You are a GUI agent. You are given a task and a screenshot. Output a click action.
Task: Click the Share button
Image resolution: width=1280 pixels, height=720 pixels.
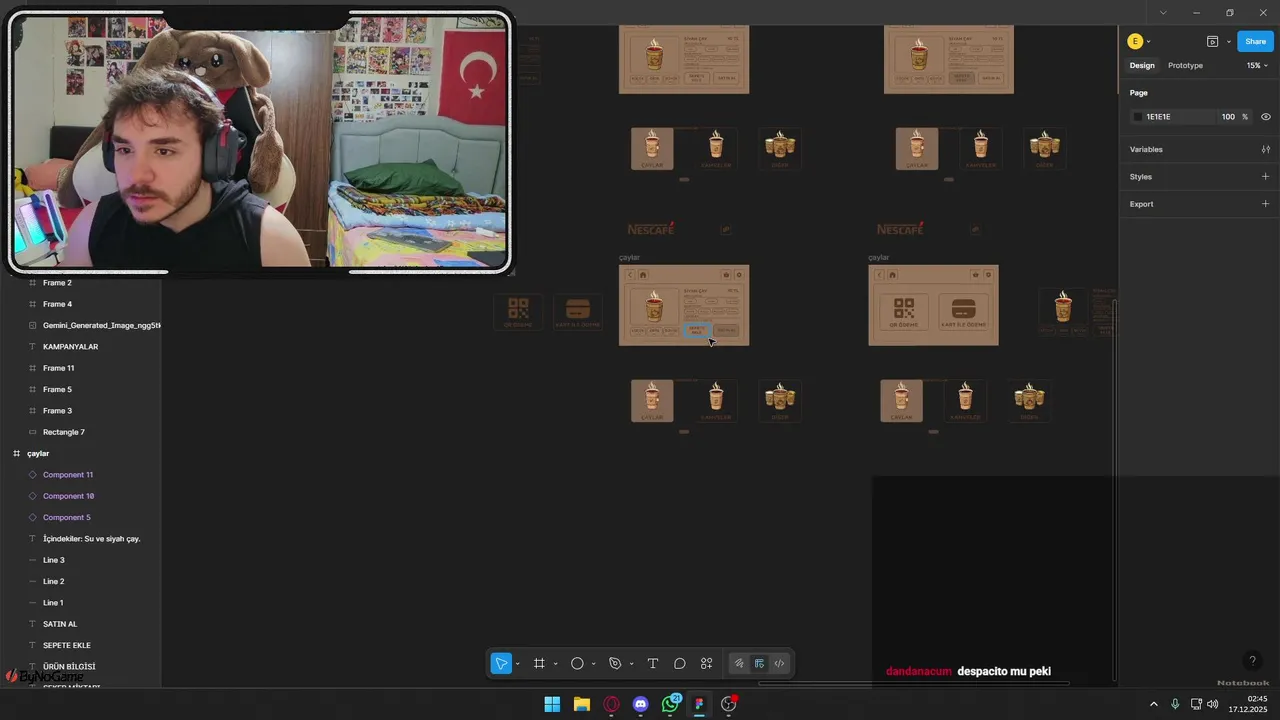(1255, 41)
